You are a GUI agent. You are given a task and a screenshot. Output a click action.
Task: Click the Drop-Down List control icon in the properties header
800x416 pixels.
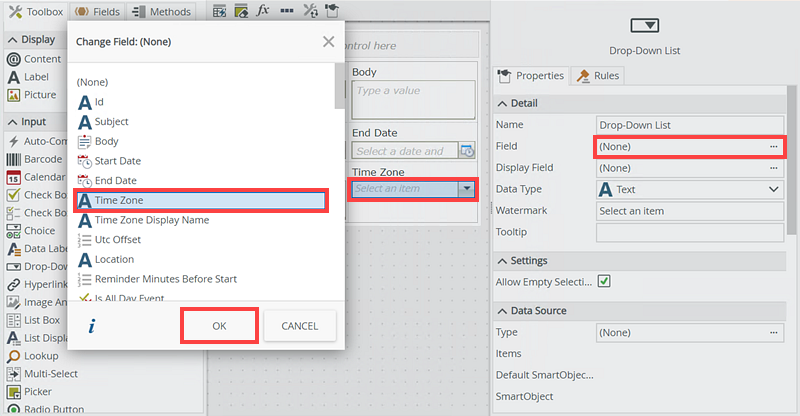point(644,25)
